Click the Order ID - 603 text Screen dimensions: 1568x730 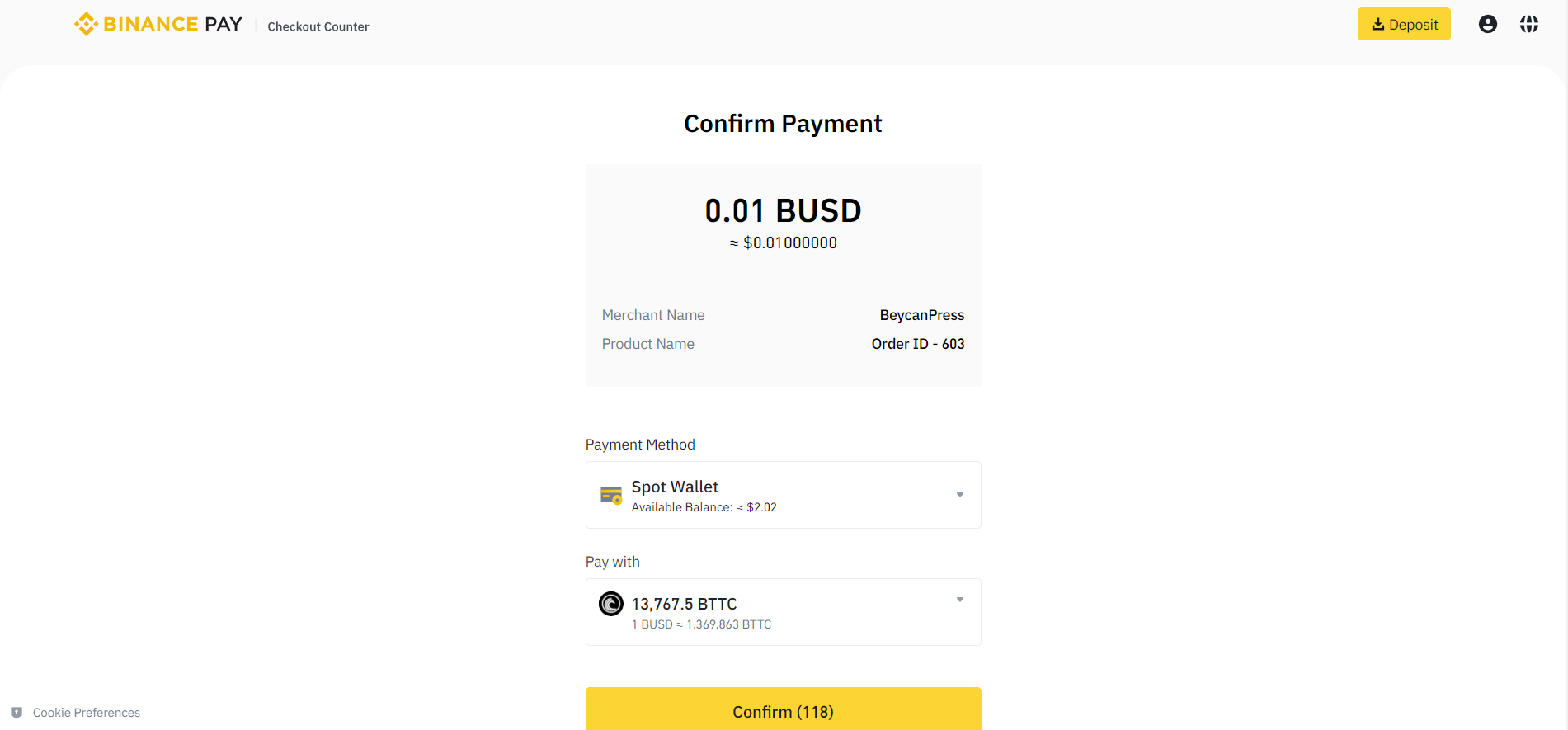(x=917, y=344)
